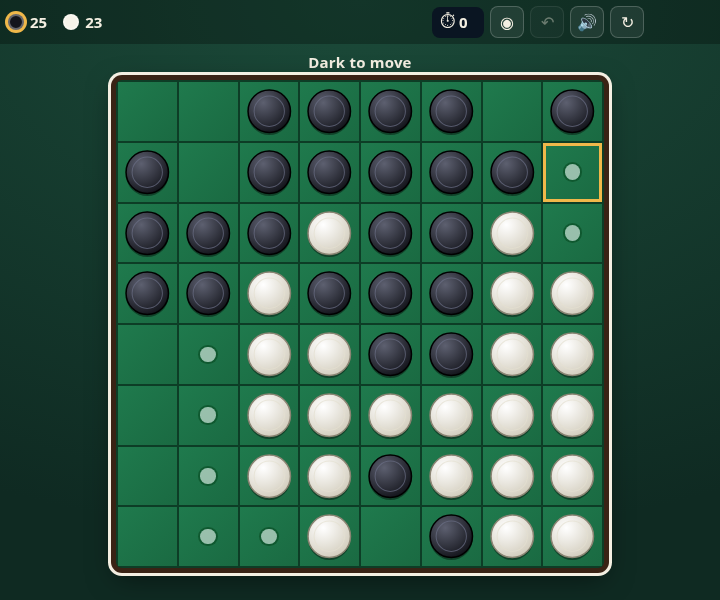This screenshot has width=720, height=600.
Task: Click the dark score value 25
Action: point(39,23)
